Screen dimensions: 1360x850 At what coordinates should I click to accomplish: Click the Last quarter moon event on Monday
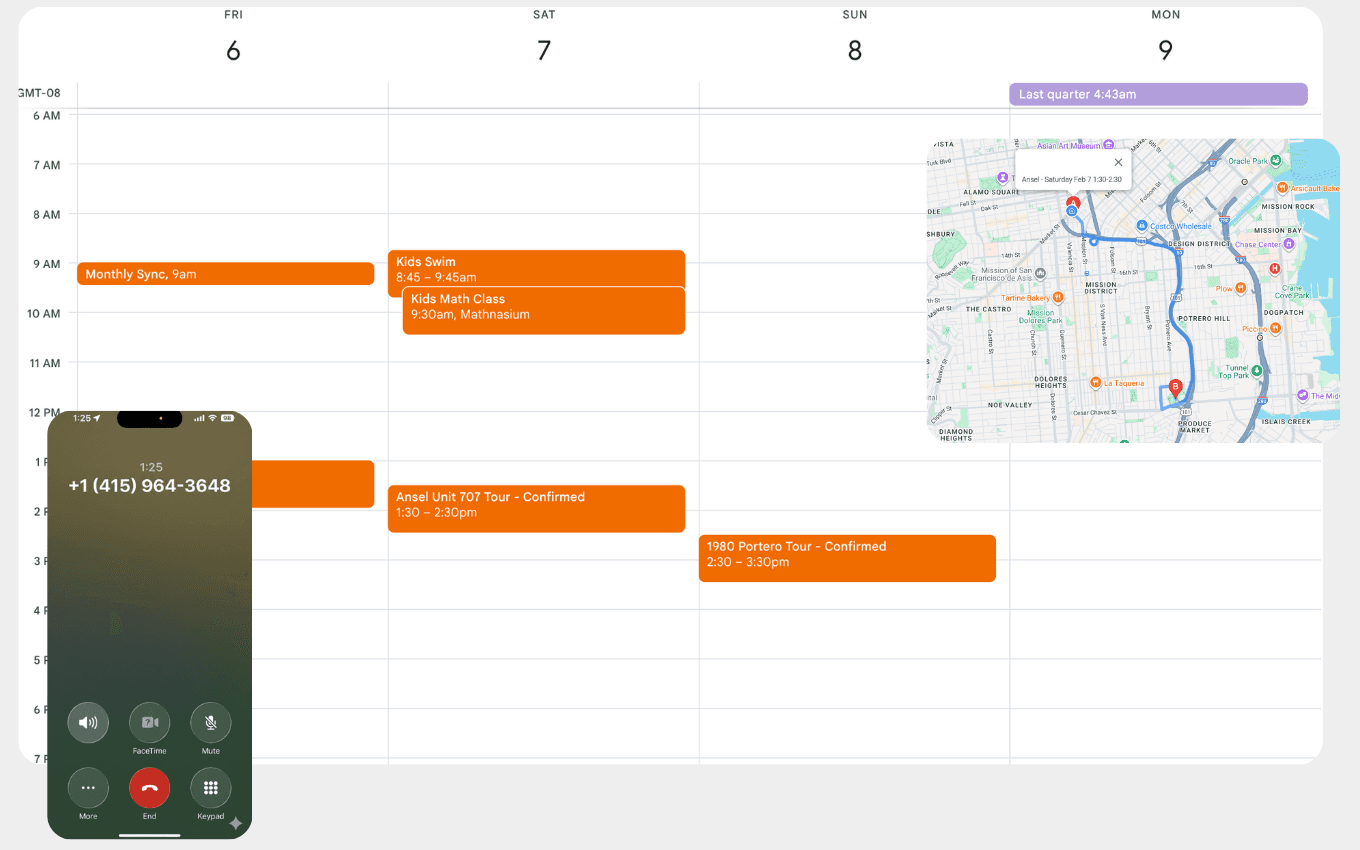[x=1158, y=94]
